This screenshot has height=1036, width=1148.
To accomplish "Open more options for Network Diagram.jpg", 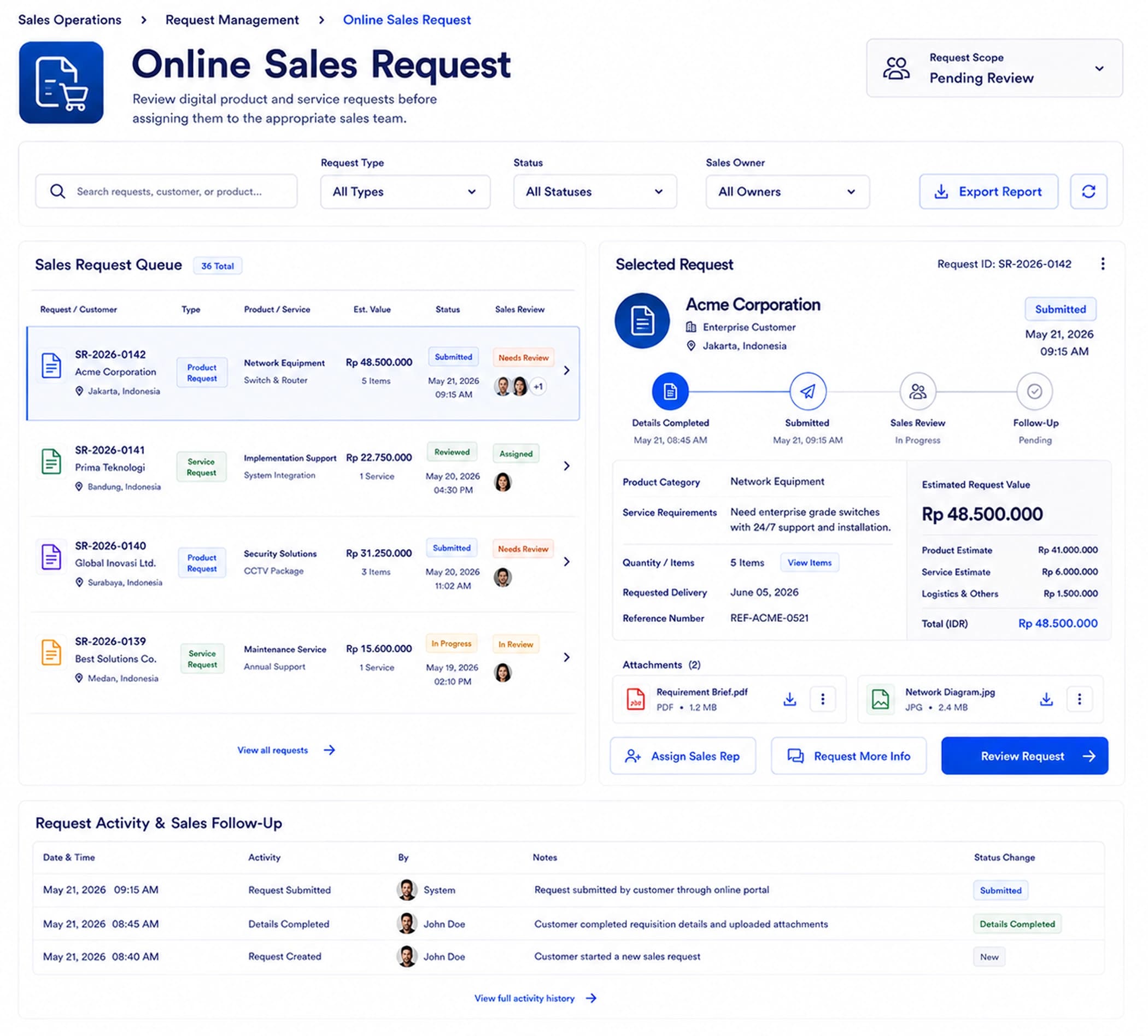I will point(1079,699).
